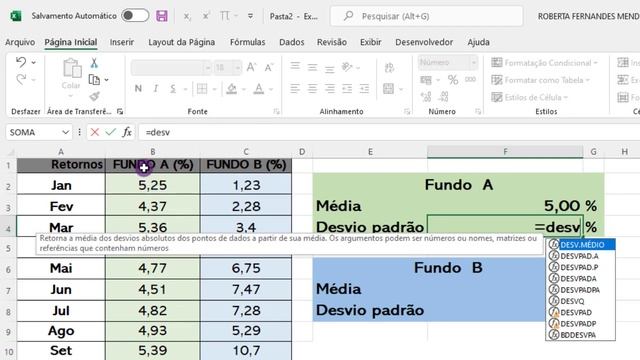
Task: Click the decrease font size icon
Action: click(x=269, y=67)
